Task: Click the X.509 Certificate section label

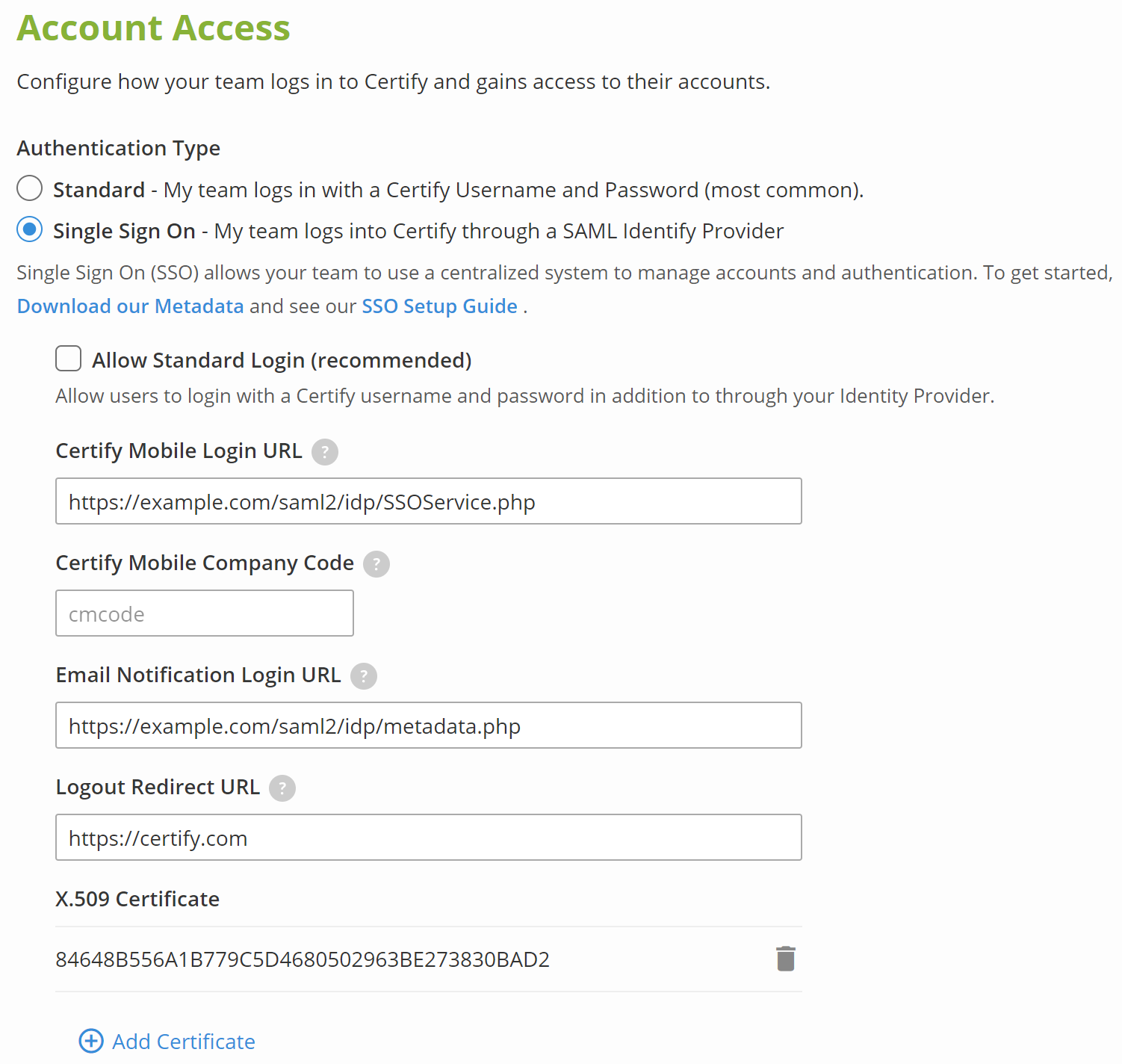Action: tap(137, 899)
